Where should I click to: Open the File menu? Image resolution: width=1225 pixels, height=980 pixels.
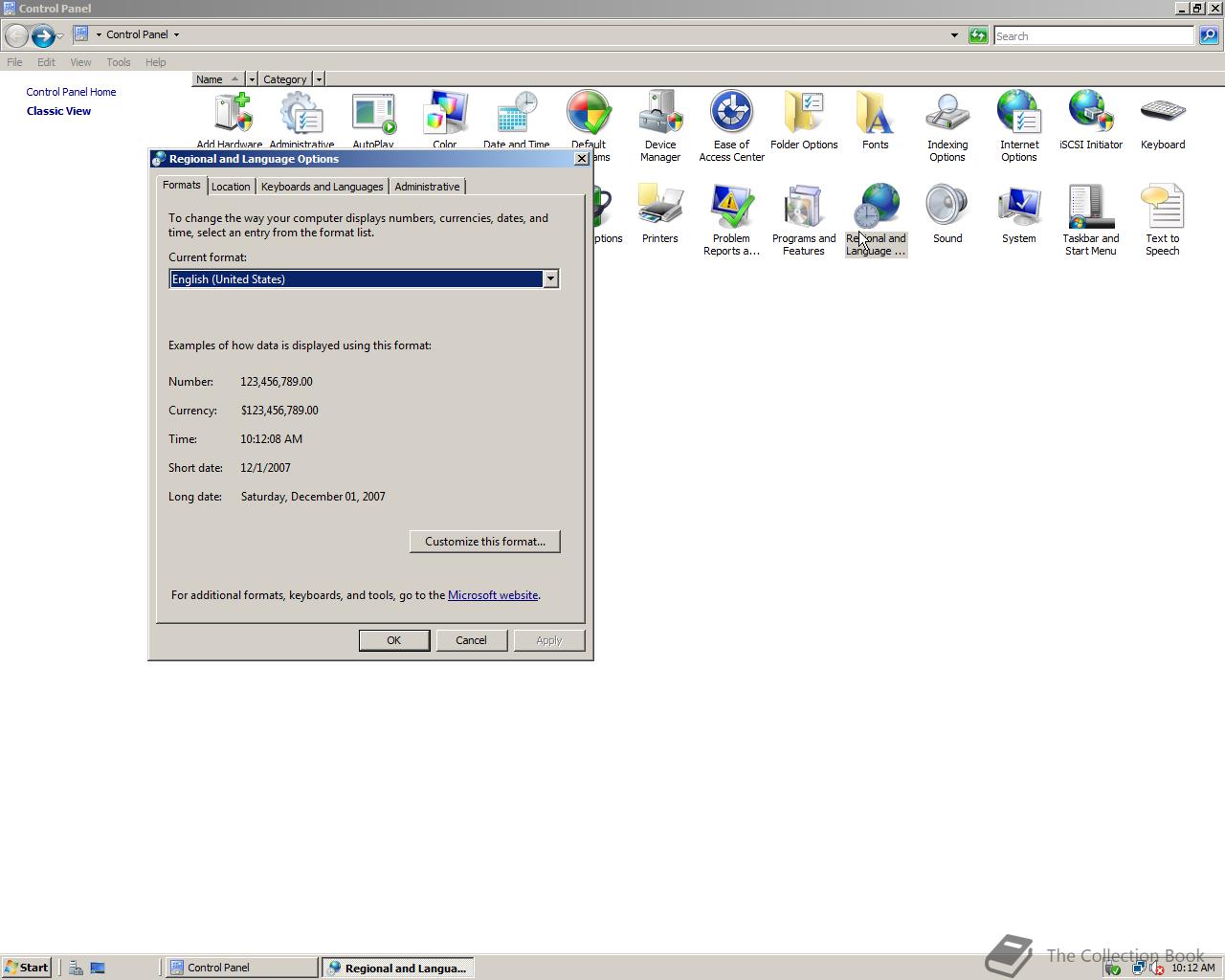(x=14, y=62)
